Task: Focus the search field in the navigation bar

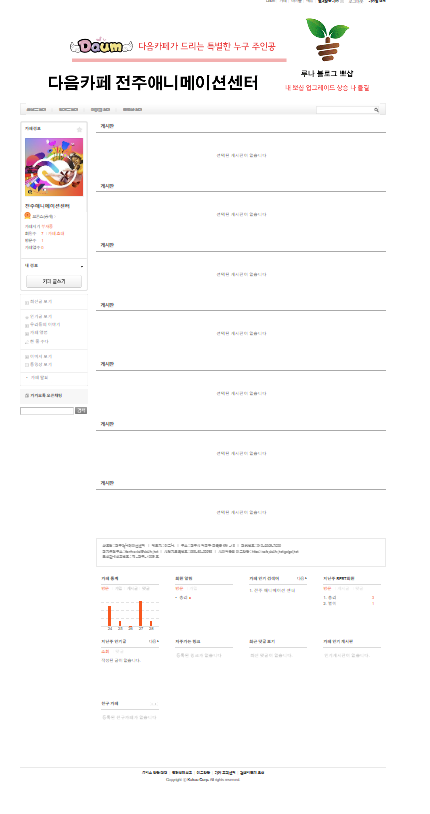Action: [345, 110]
